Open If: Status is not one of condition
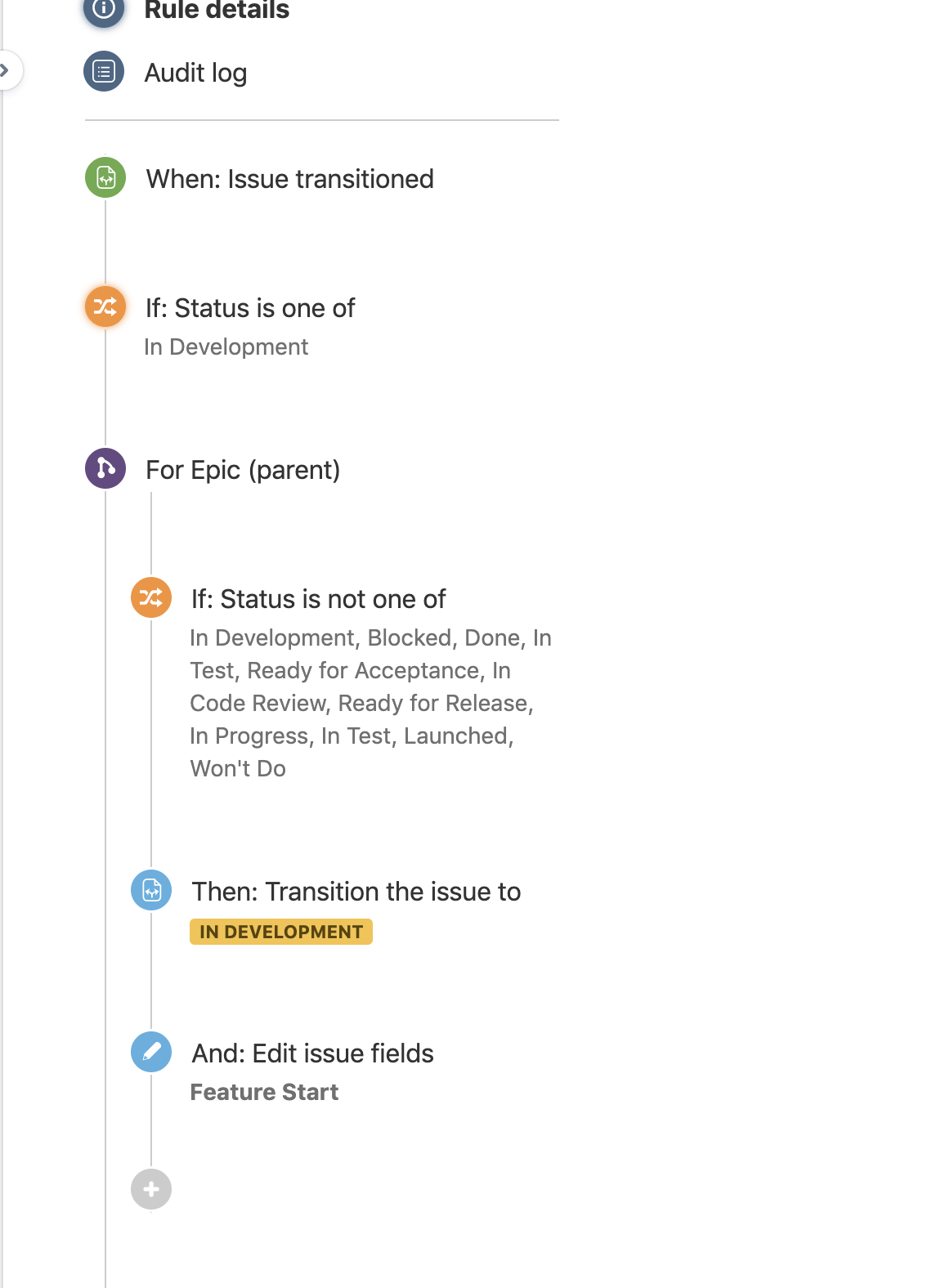The image size is (932, 1288). (x=319, y=599)
